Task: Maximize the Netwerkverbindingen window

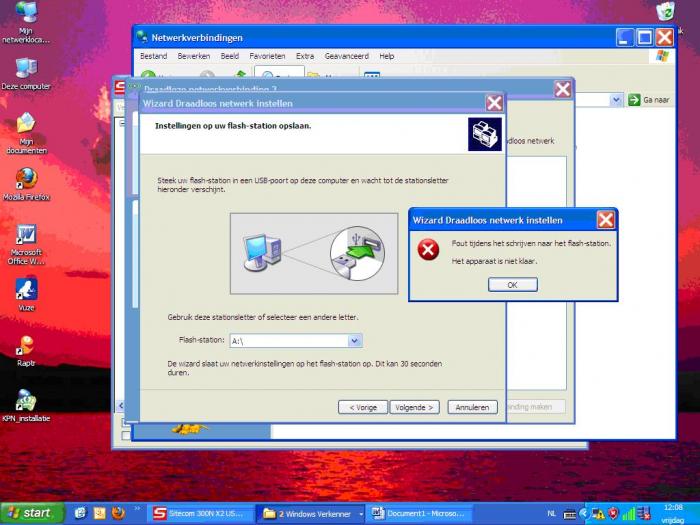Action: pos(644,38)
